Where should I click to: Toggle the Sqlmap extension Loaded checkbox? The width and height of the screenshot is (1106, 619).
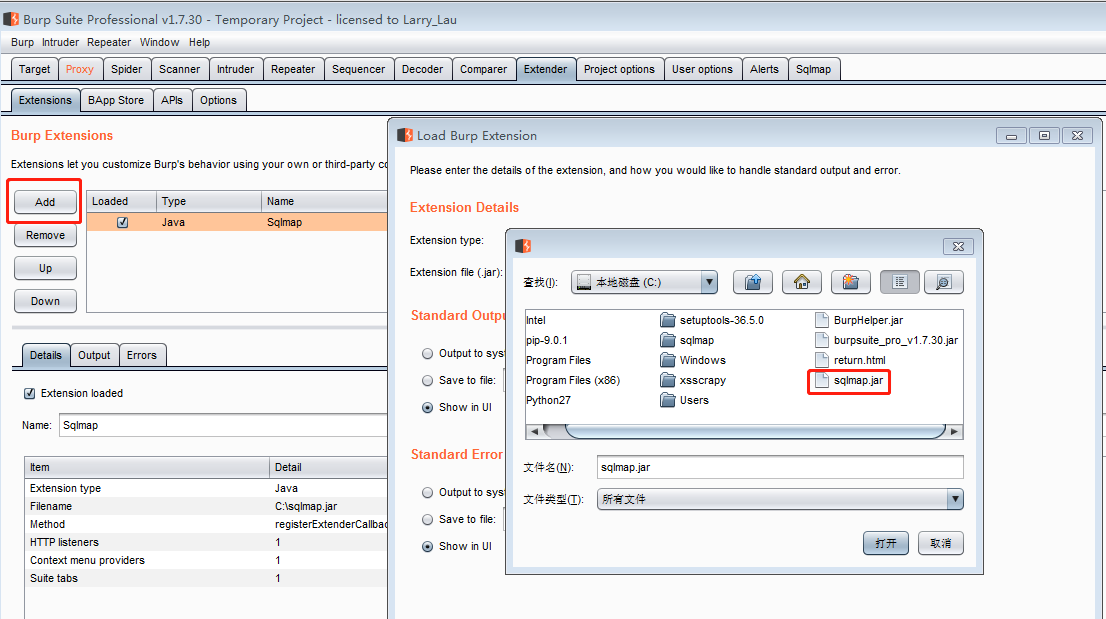(x=123, y=222)
